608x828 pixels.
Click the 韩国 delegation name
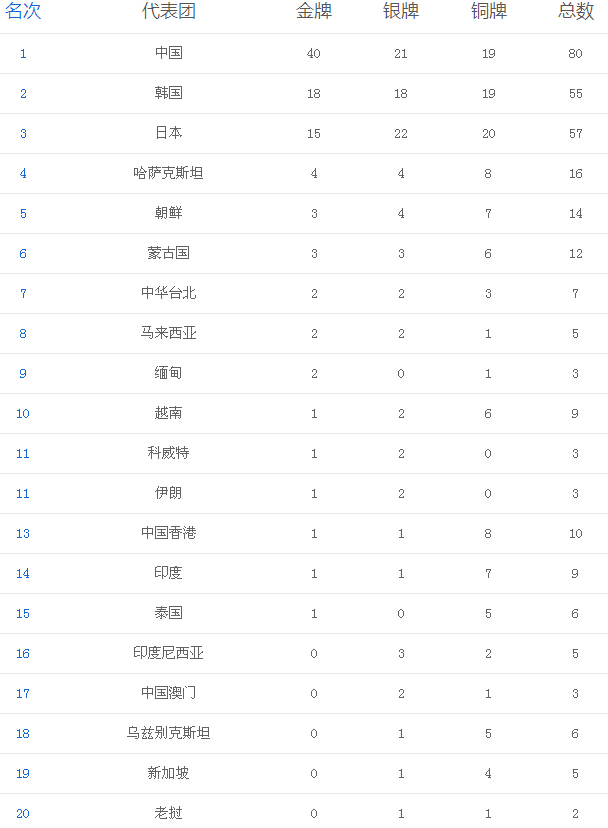(168, 93)
